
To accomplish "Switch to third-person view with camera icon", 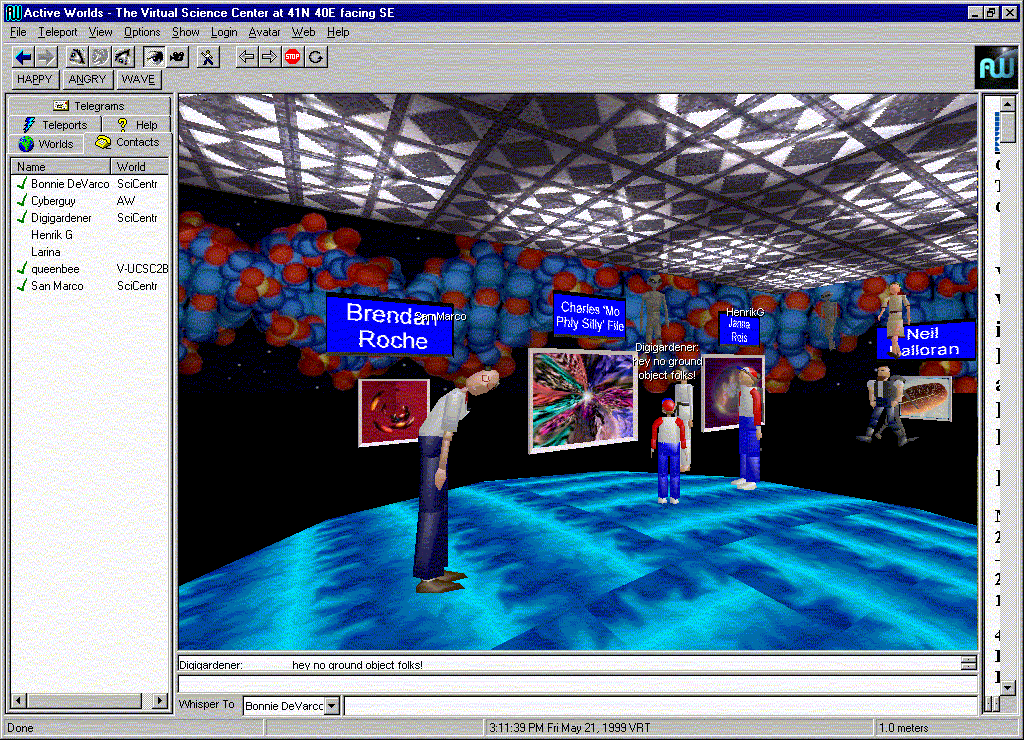I will tap(177, 57).
